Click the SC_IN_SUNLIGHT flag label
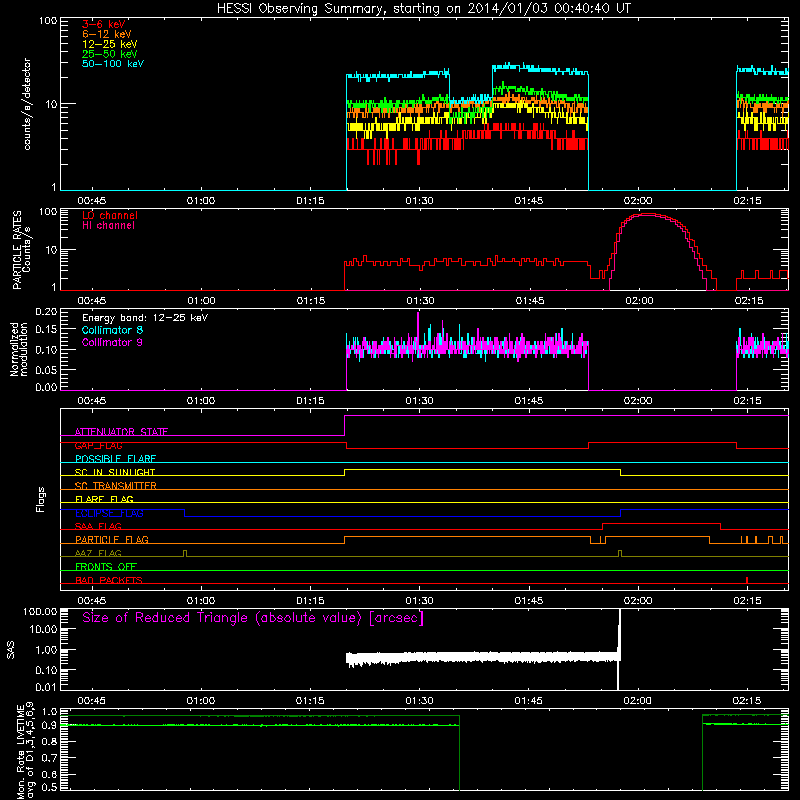The height and width of the screenshot is (800, 800). coord(115,472)
